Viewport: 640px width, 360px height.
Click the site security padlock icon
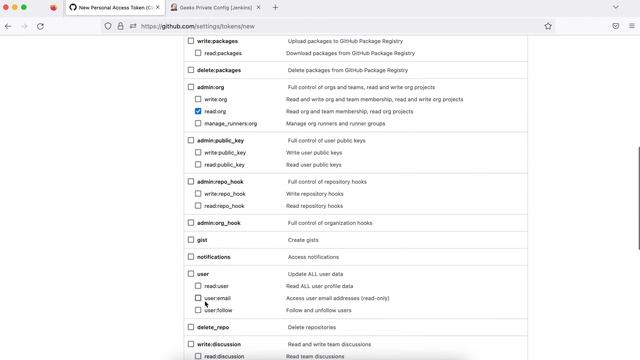point(120,26)
